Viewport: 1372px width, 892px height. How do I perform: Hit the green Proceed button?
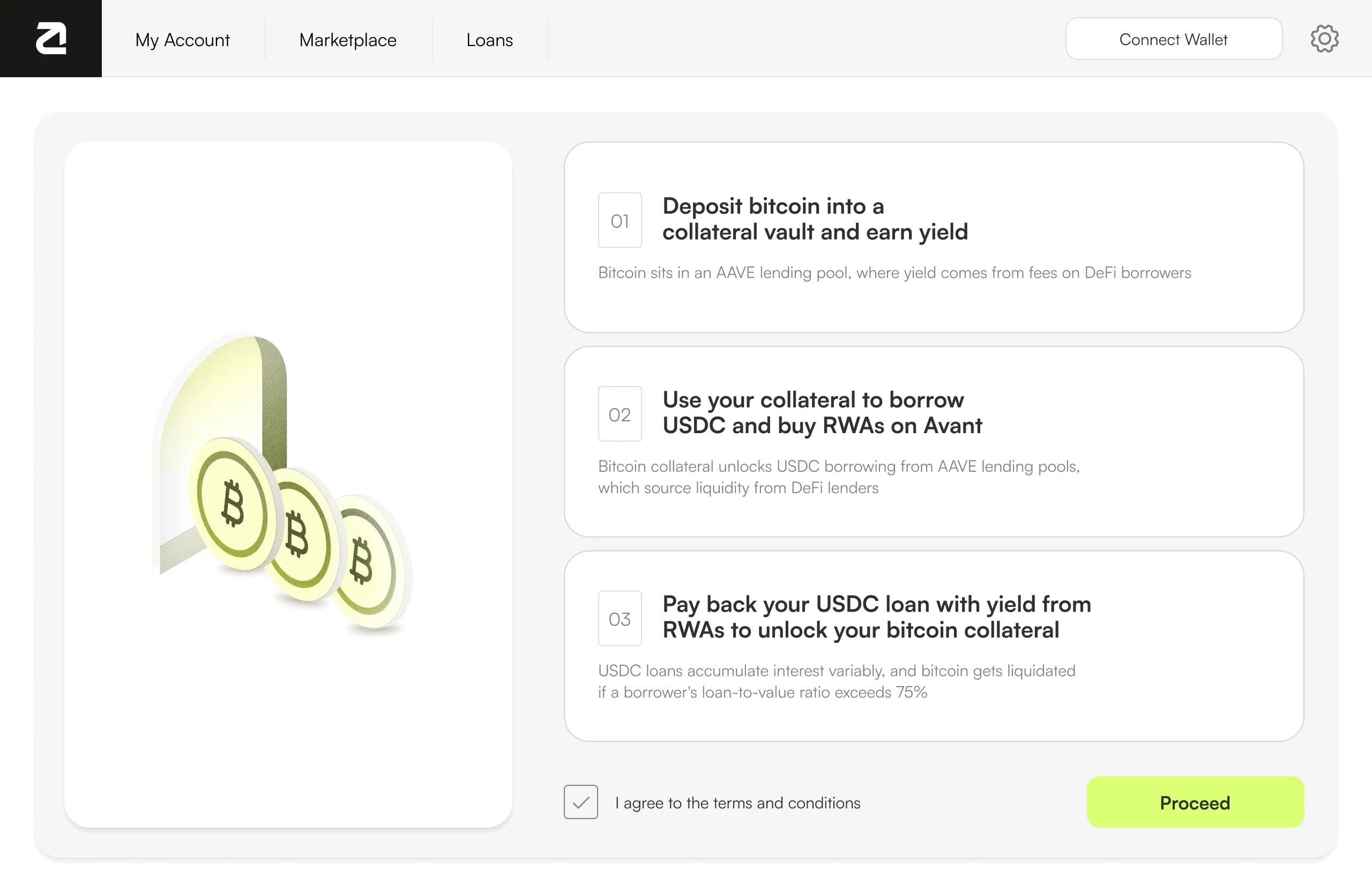coord(1195,802)
